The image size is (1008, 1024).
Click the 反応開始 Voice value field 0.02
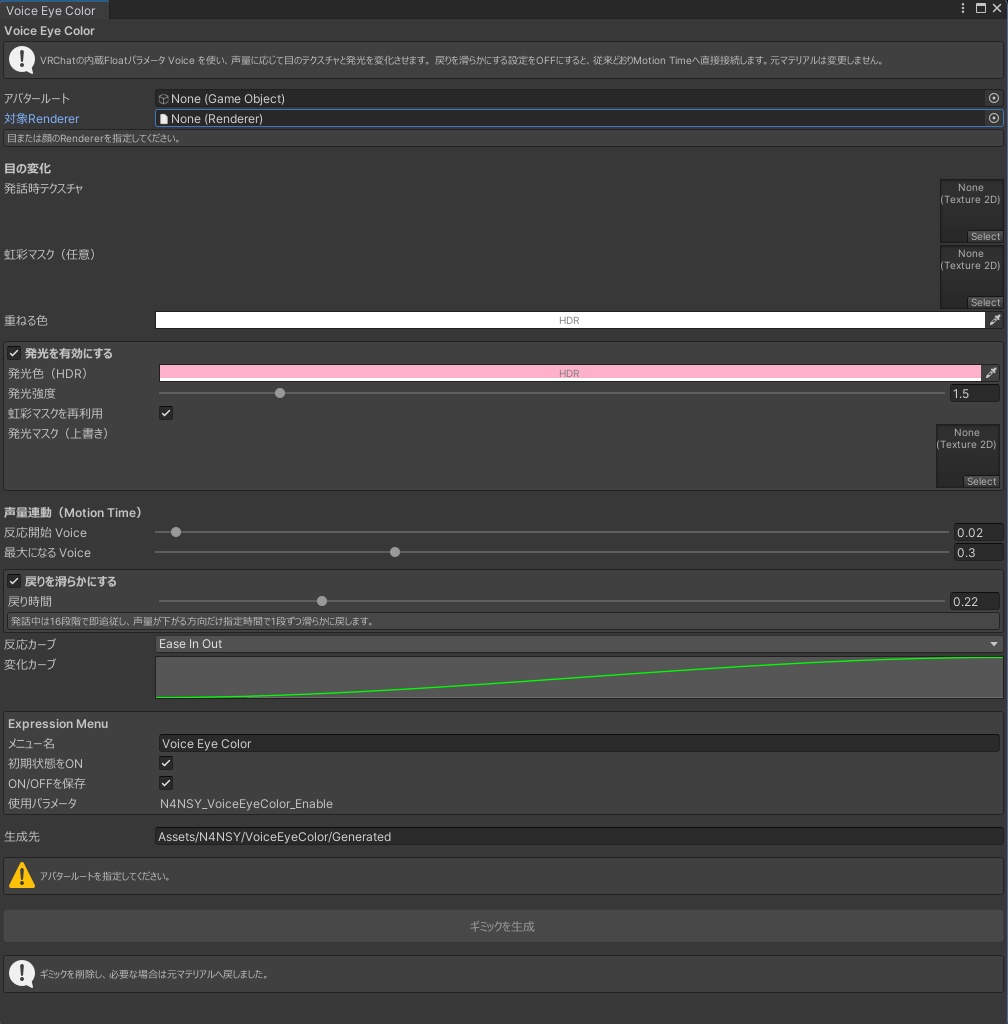coord(978,532)
